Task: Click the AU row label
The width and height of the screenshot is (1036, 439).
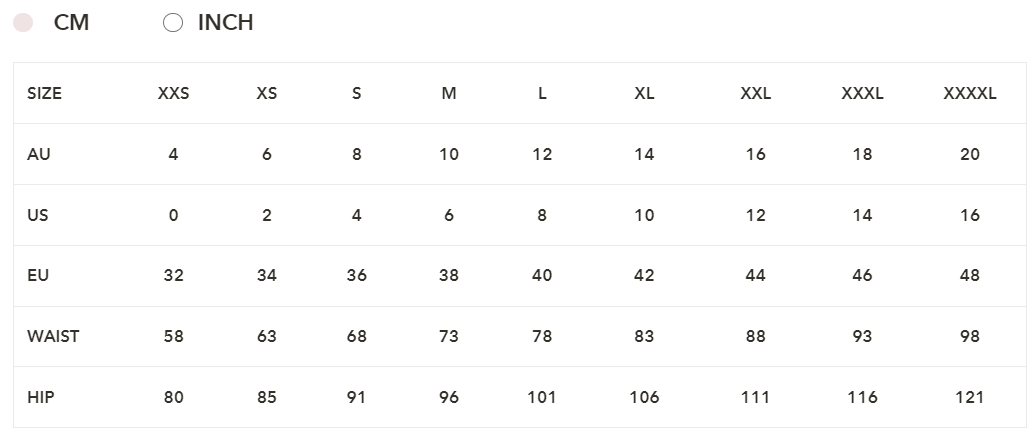Action: coord(39,155)
